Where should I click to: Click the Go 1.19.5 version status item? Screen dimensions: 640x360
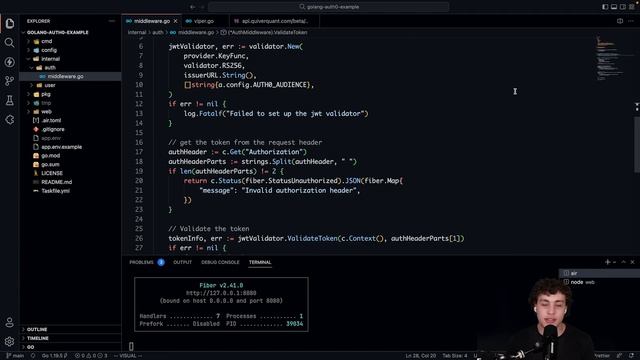point(54,356)
